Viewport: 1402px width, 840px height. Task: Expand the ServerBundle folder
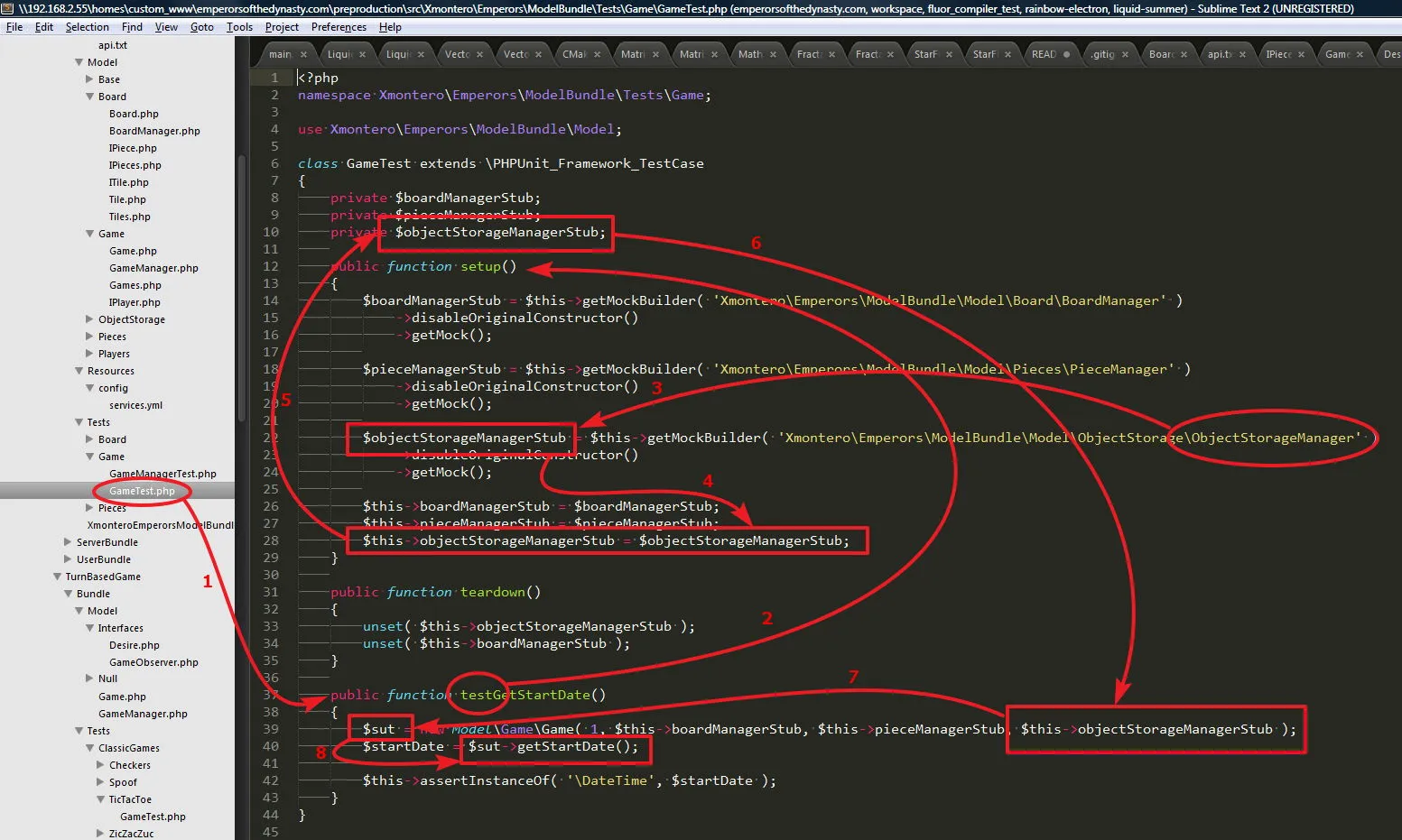[68, 542]
